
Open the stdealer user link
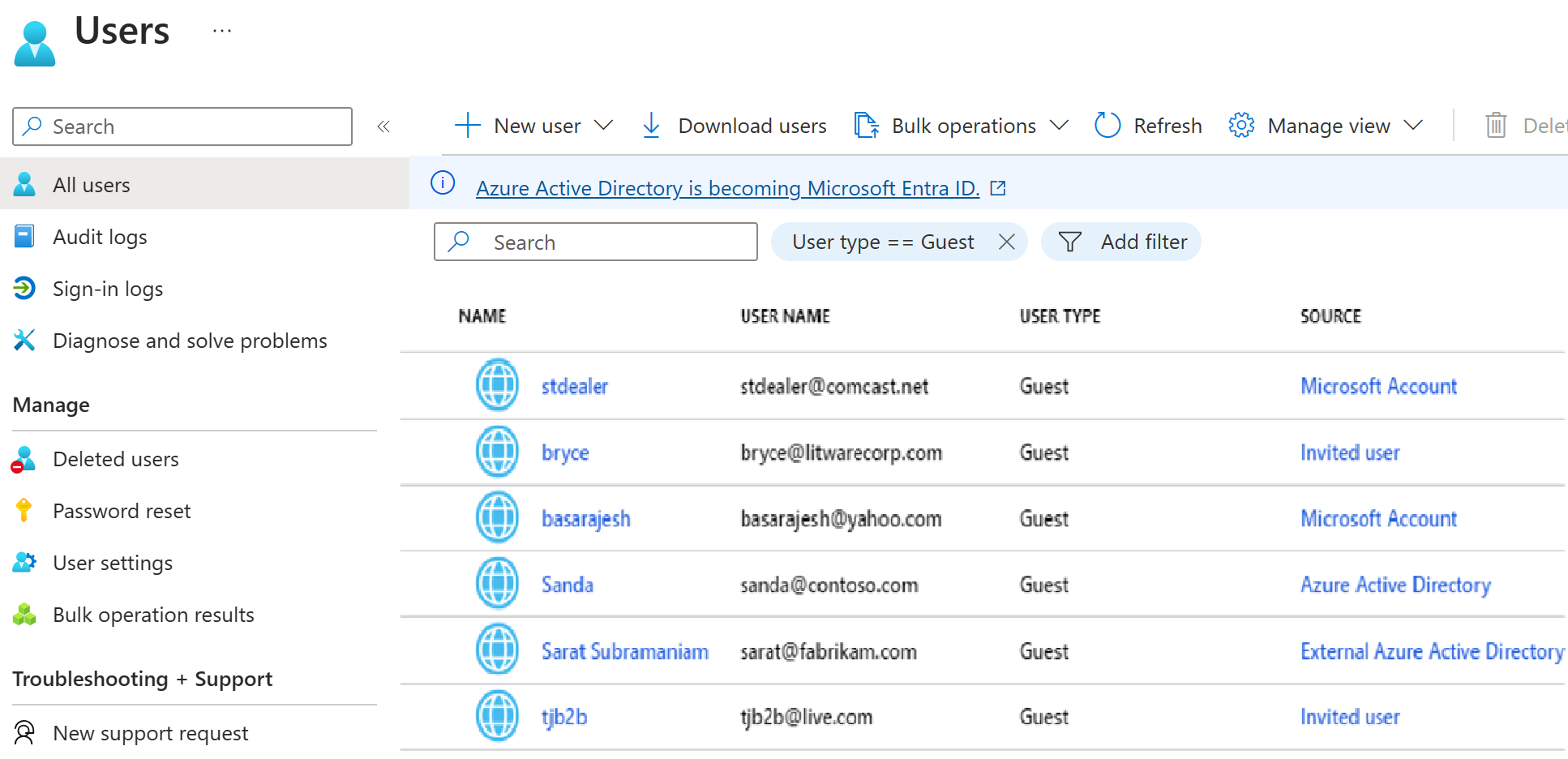(x=575, y=386)
